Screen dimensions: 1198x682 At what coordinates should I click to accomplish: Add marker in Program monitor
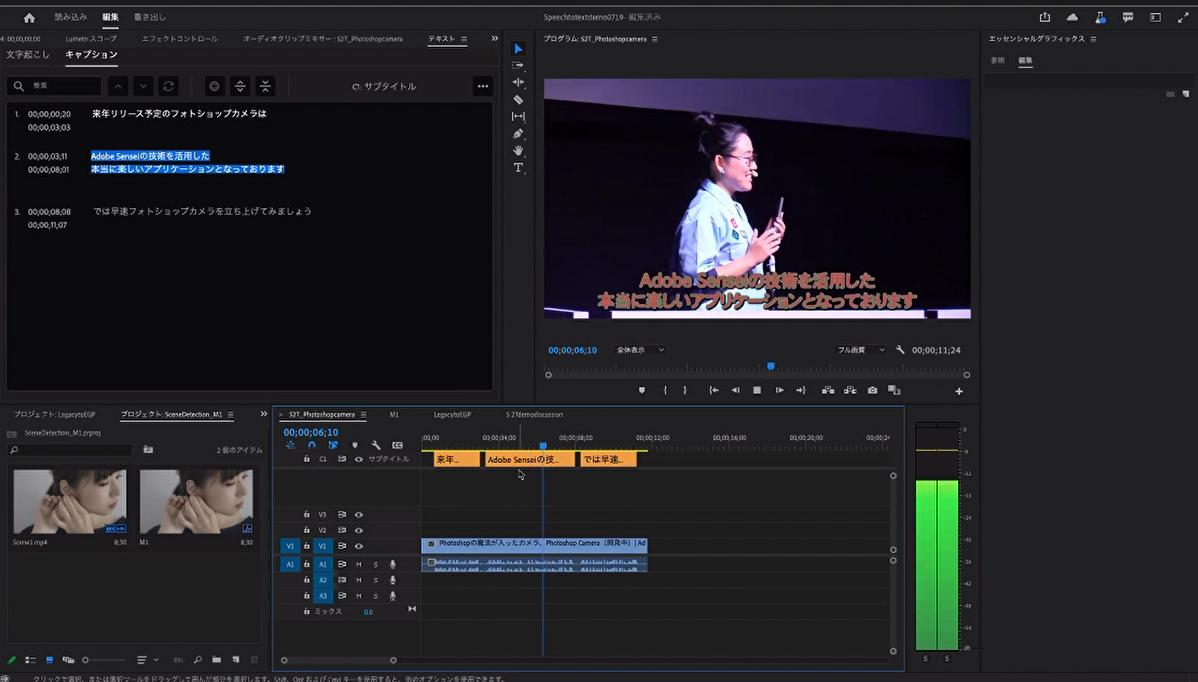coord(642,390)
